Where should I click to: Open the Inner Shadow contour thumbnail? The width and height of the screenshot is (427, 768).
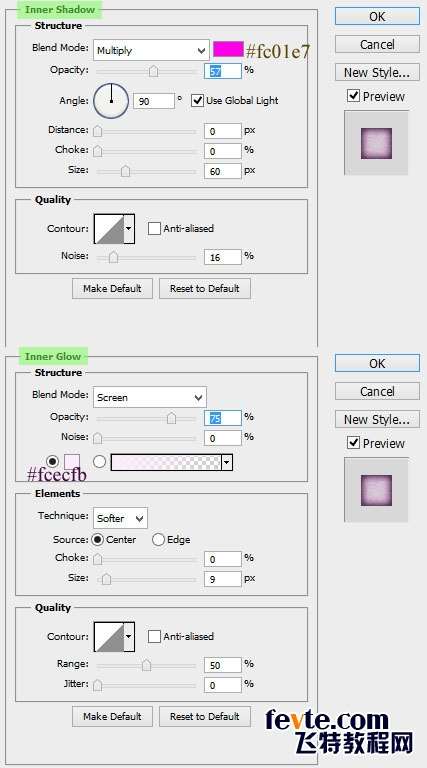pyautogui.click(x=109, y=229)
